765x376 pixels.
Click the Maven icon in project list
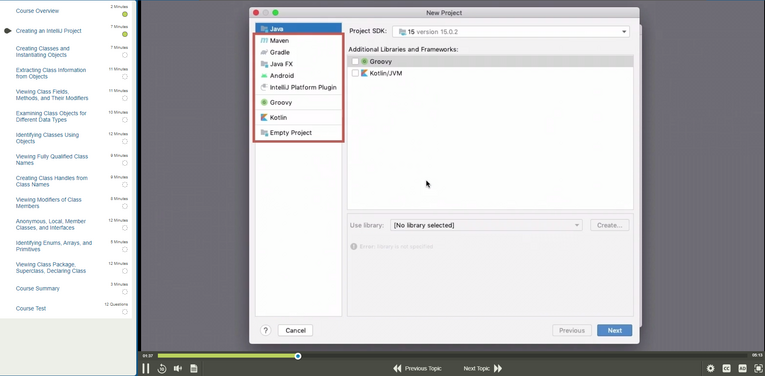(x=264, y=40)
